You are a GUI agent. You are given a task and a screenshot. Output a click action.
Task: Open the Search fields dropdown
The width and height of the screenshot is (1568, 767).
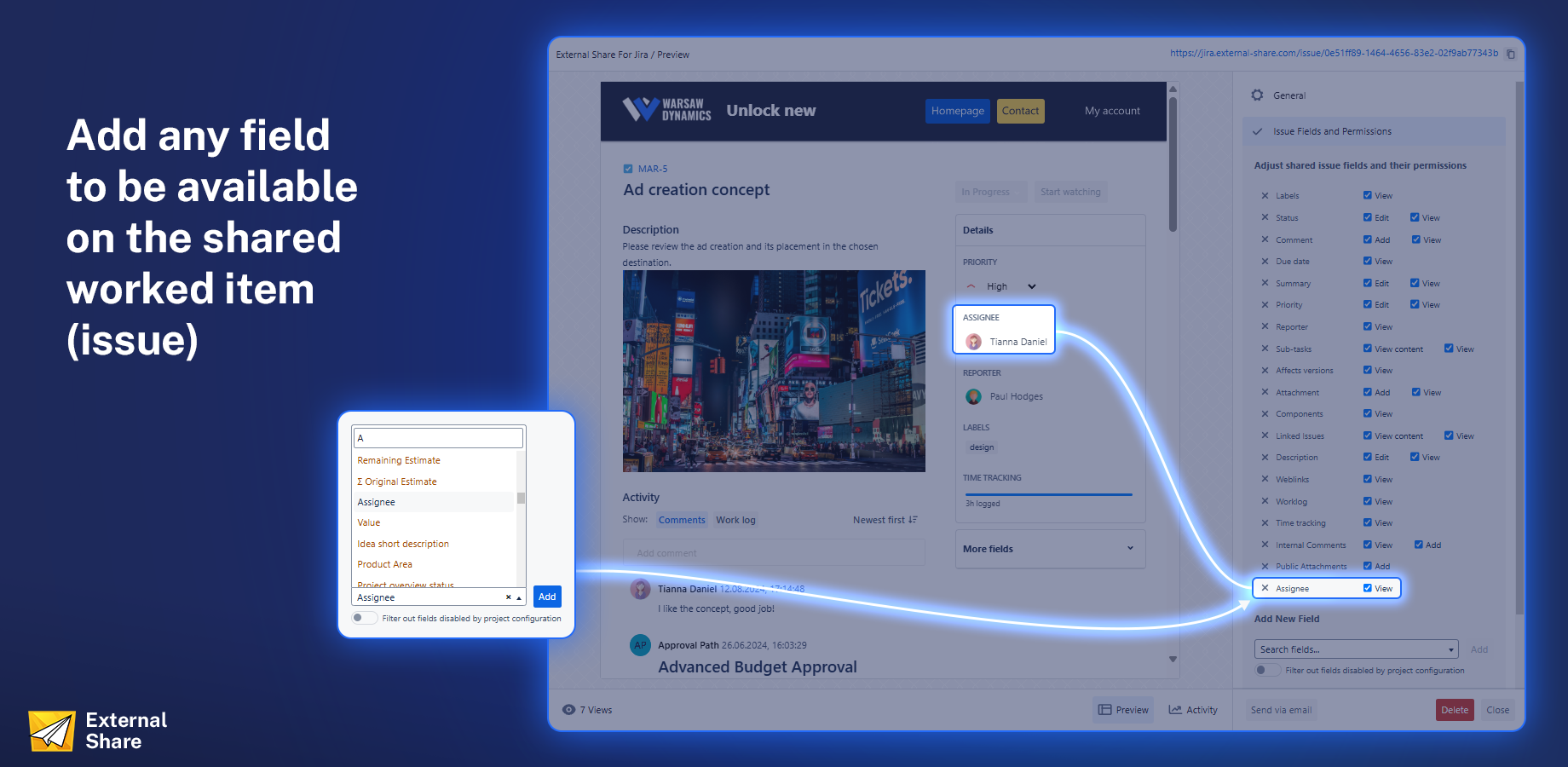click(x=1356, y=649)
